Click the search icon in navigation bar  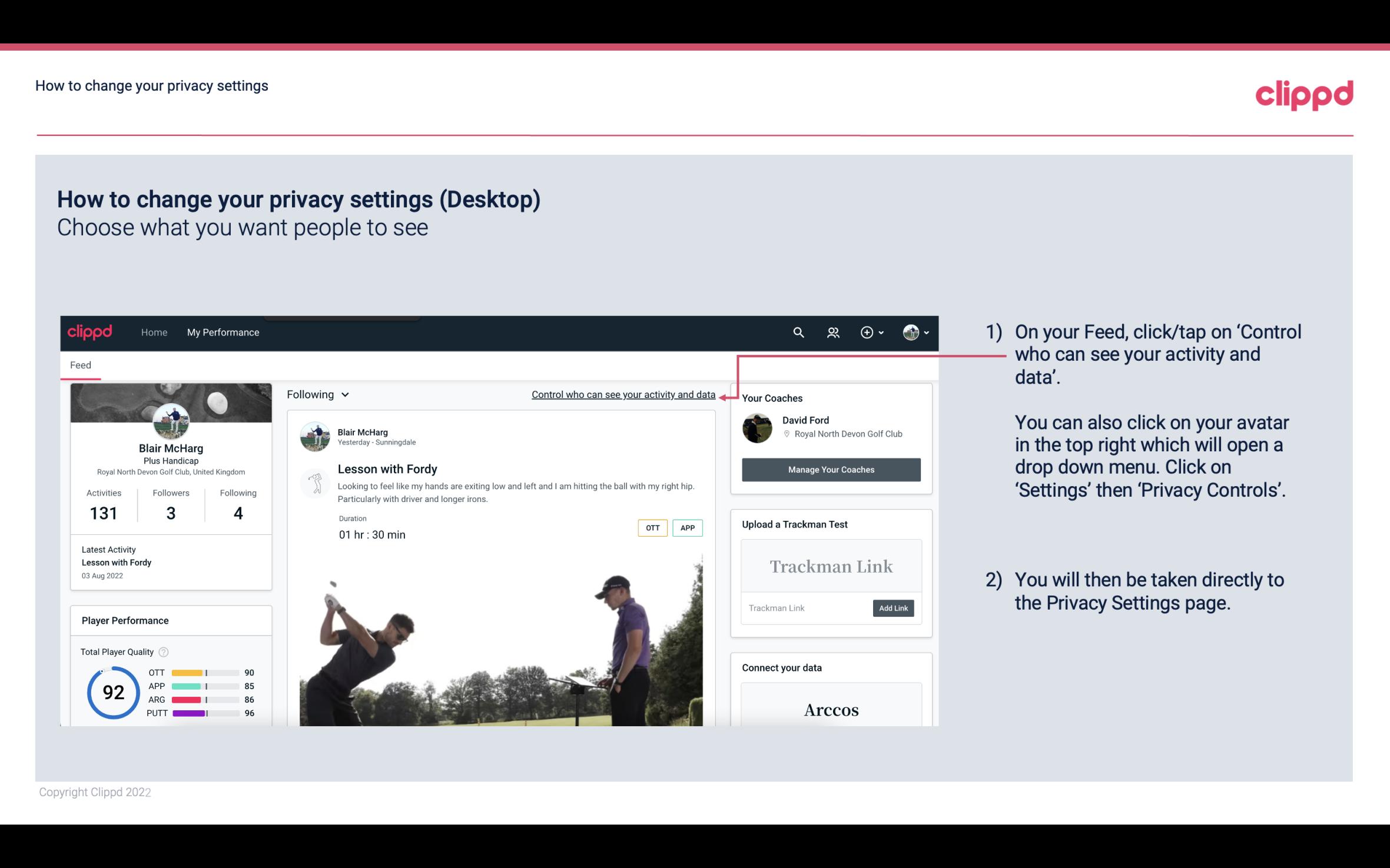click(x=799, y=332)
